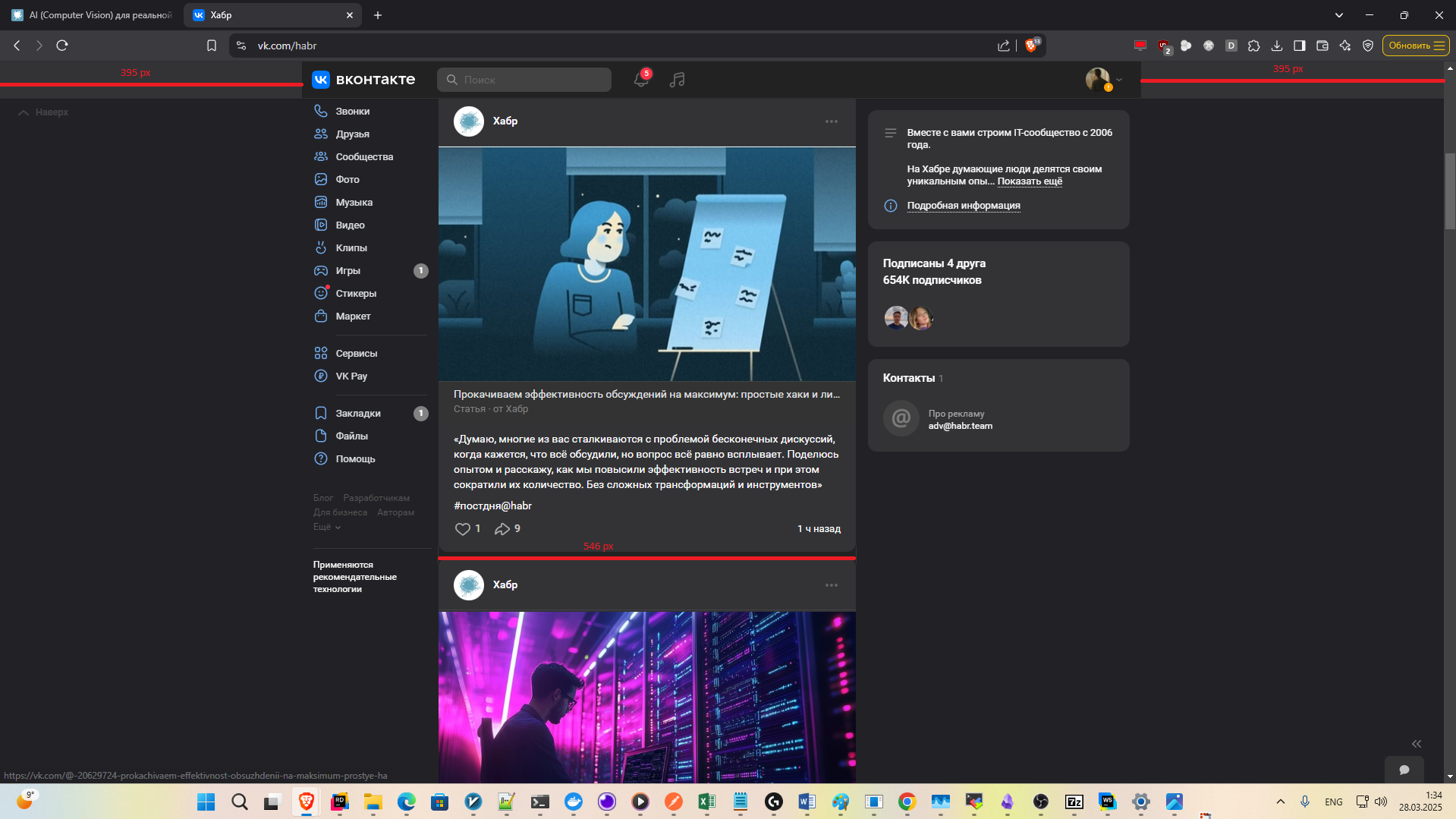Image resolution: width=1456 pixels, height=819 pixels.
Task: Click the Маркет bag icon
Action: (321, 316)
